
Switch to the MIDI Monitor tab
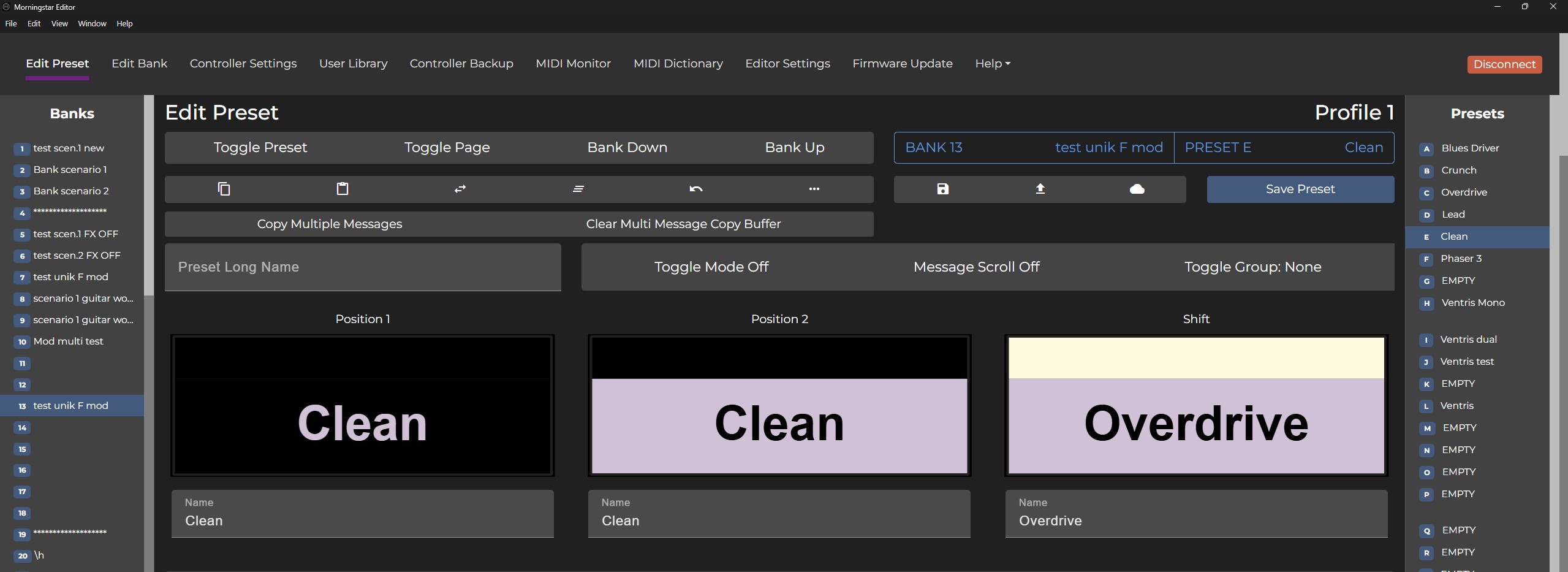pyautogui.click(x=573, y=64)
